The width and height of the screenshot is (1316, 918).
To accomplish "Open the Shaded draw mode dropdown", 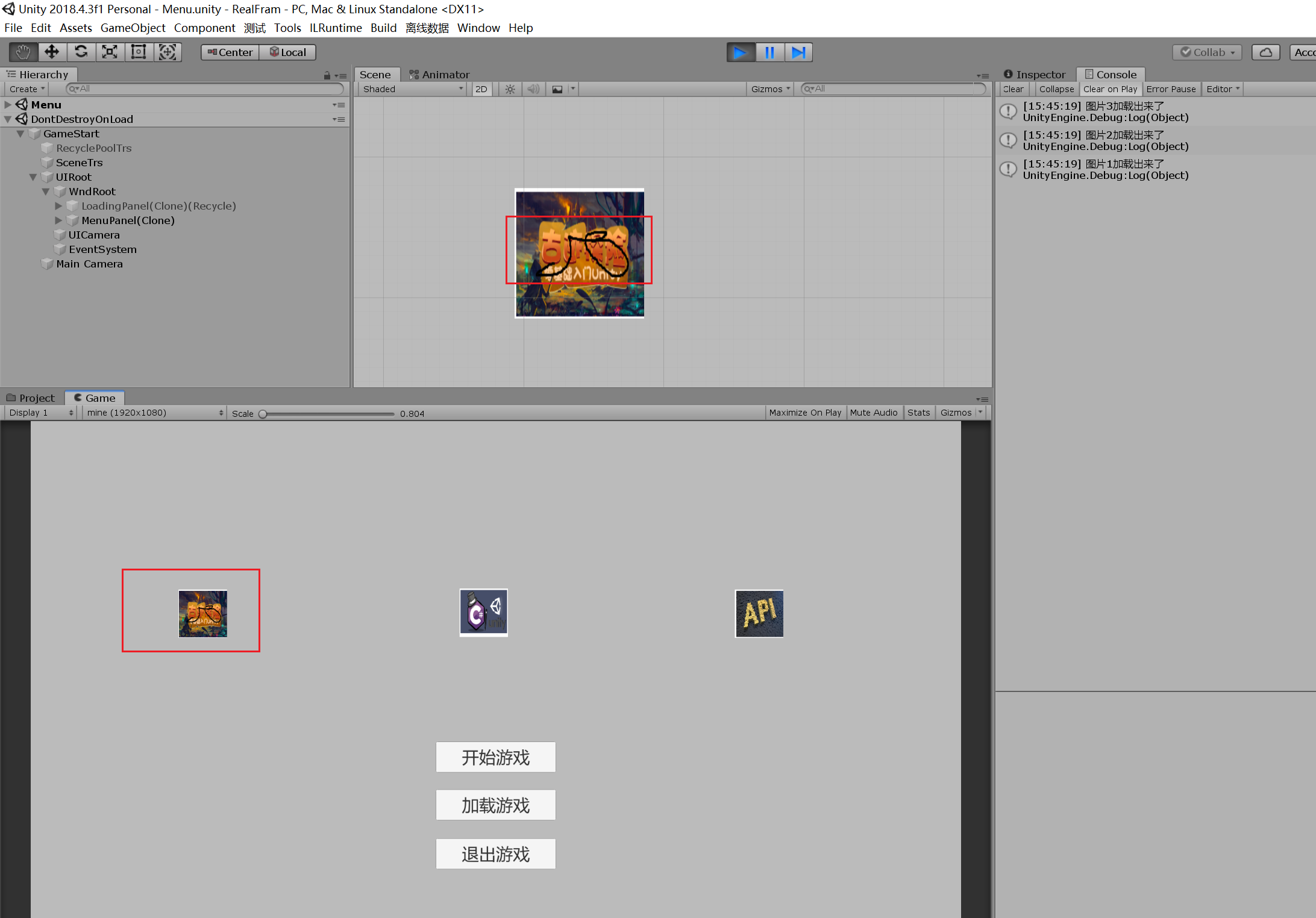I will (413, 89).
